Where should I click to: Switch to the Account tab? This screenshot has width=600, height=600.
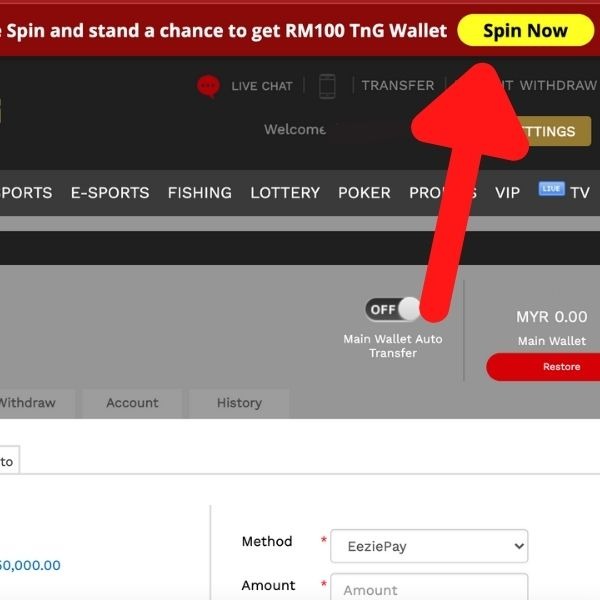[132, 403]
